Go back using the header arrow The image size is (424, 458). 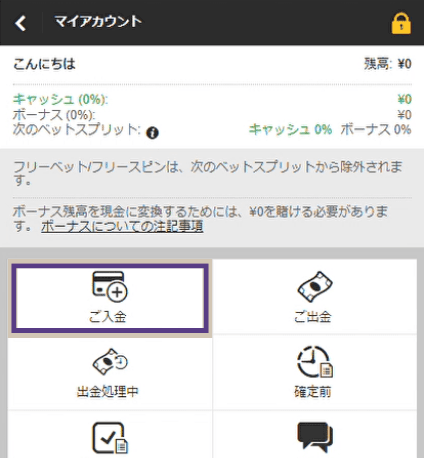tap(21, 23)
